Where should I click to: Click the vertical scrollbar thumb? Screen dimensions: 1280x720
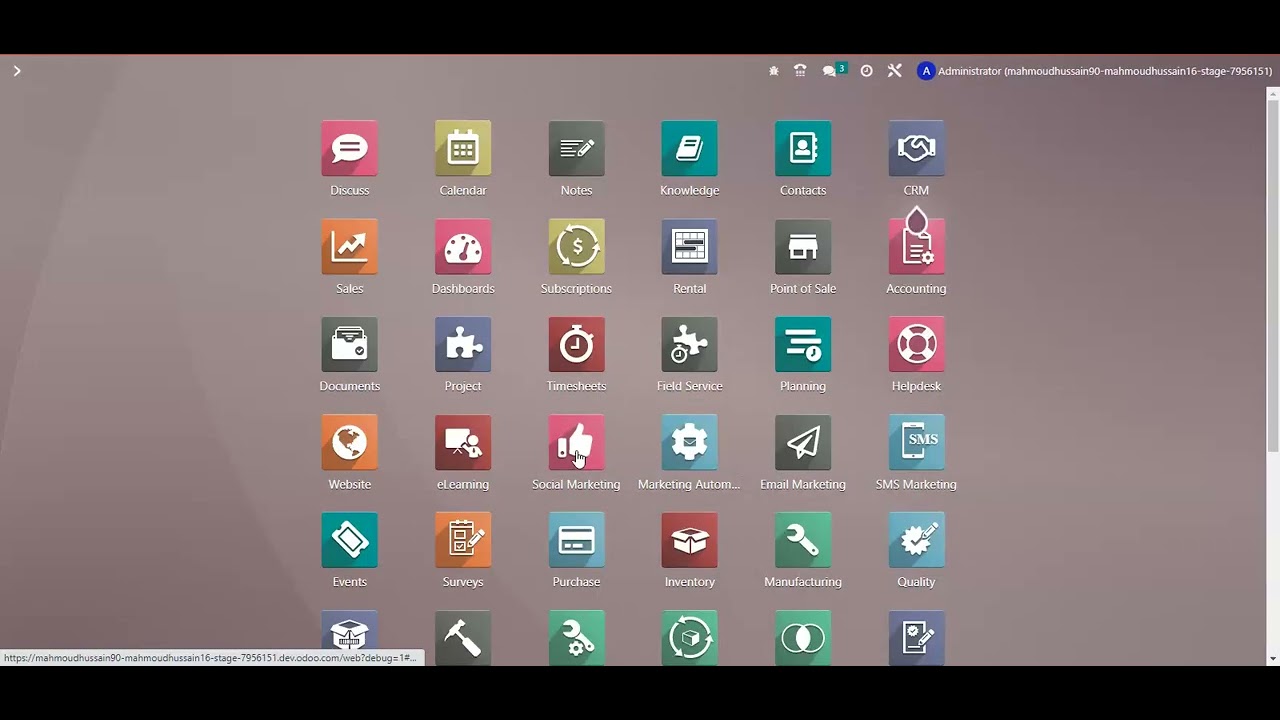click(x=1272, y=276)
